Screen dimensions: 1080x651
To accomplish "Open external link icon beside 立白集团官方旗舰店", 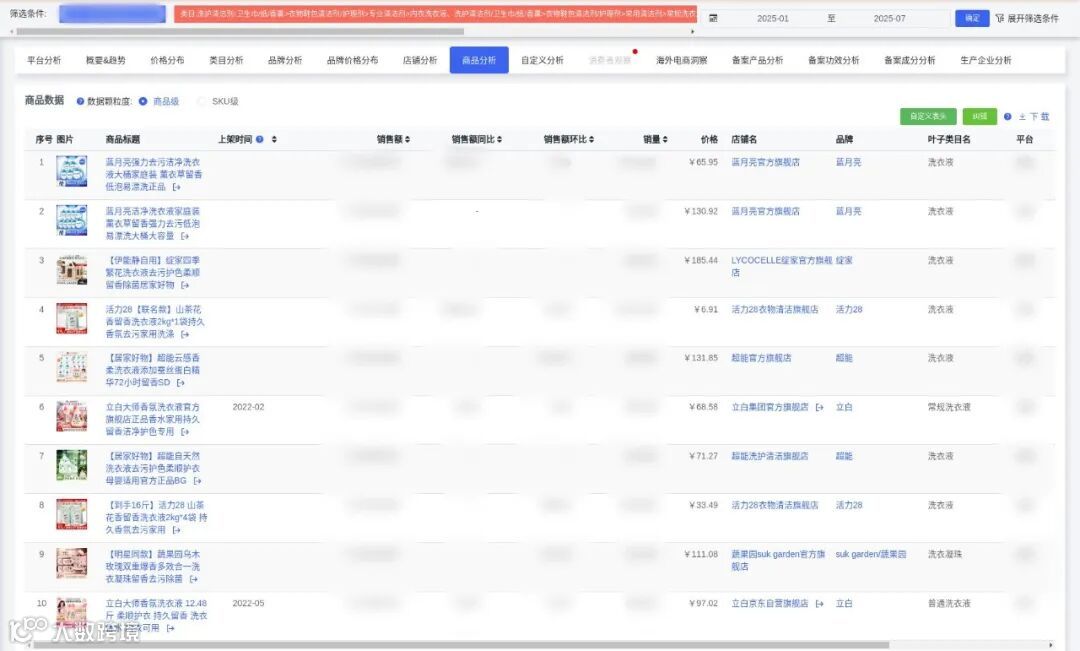I will click(x=819, y=407).
